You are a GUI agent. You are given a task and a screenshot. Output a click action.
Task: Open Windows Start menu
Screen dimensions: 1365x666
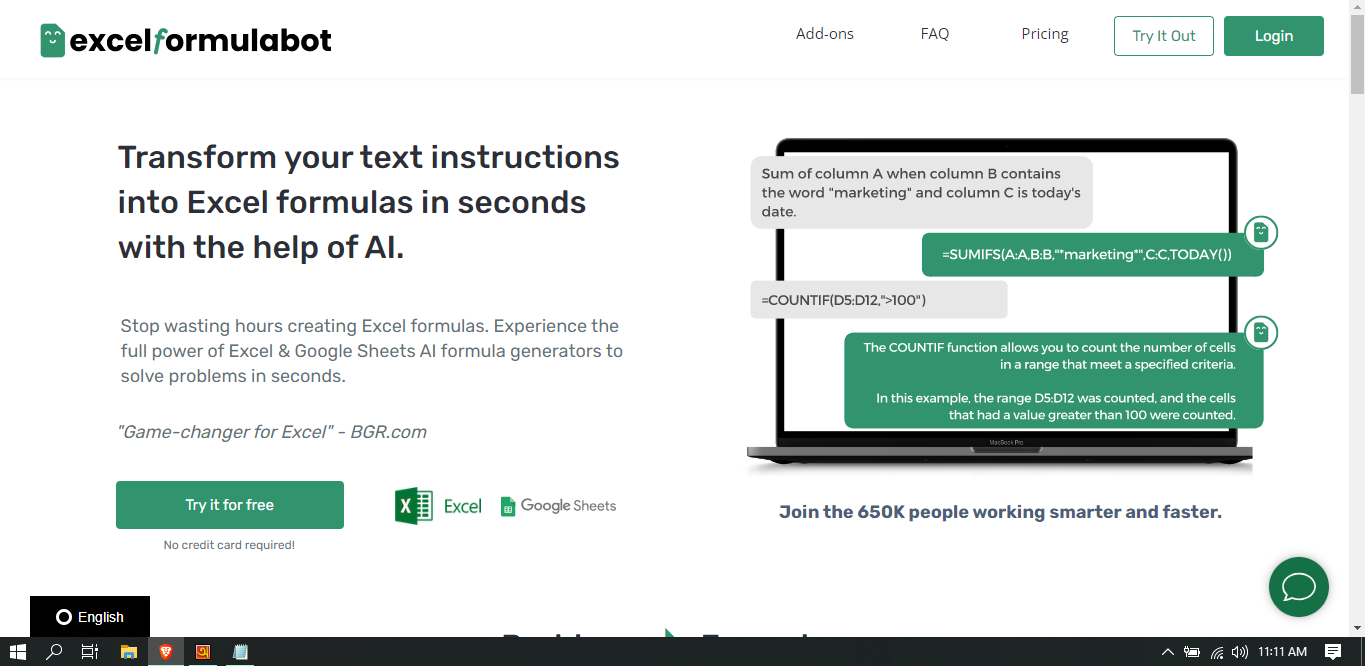tap(17, 652)
